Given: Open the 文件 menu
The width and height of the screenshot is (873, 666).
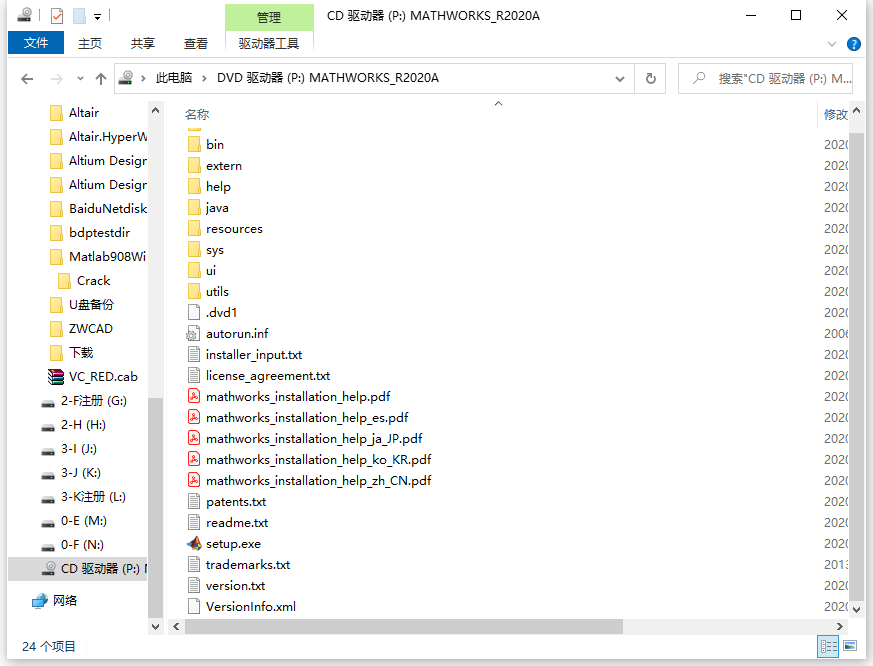Looking at the screenshot, I should click(36, 43).
